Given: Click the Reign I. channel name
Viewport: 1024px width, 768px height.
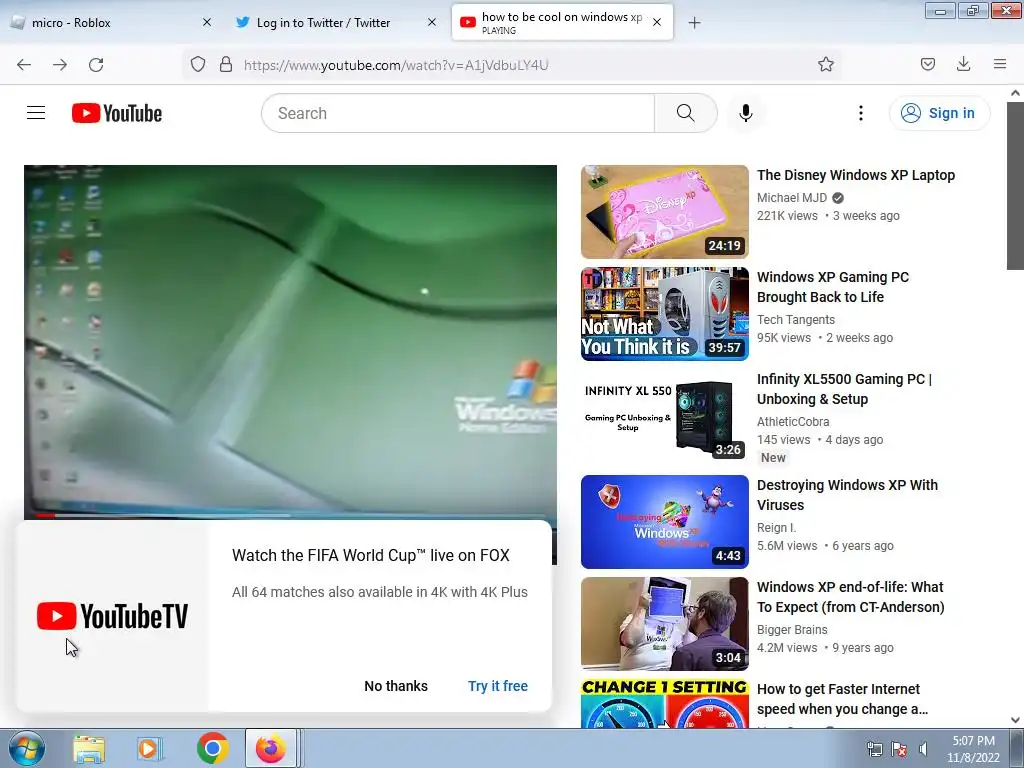Looking at the screenshot, I should pos(776,527).
